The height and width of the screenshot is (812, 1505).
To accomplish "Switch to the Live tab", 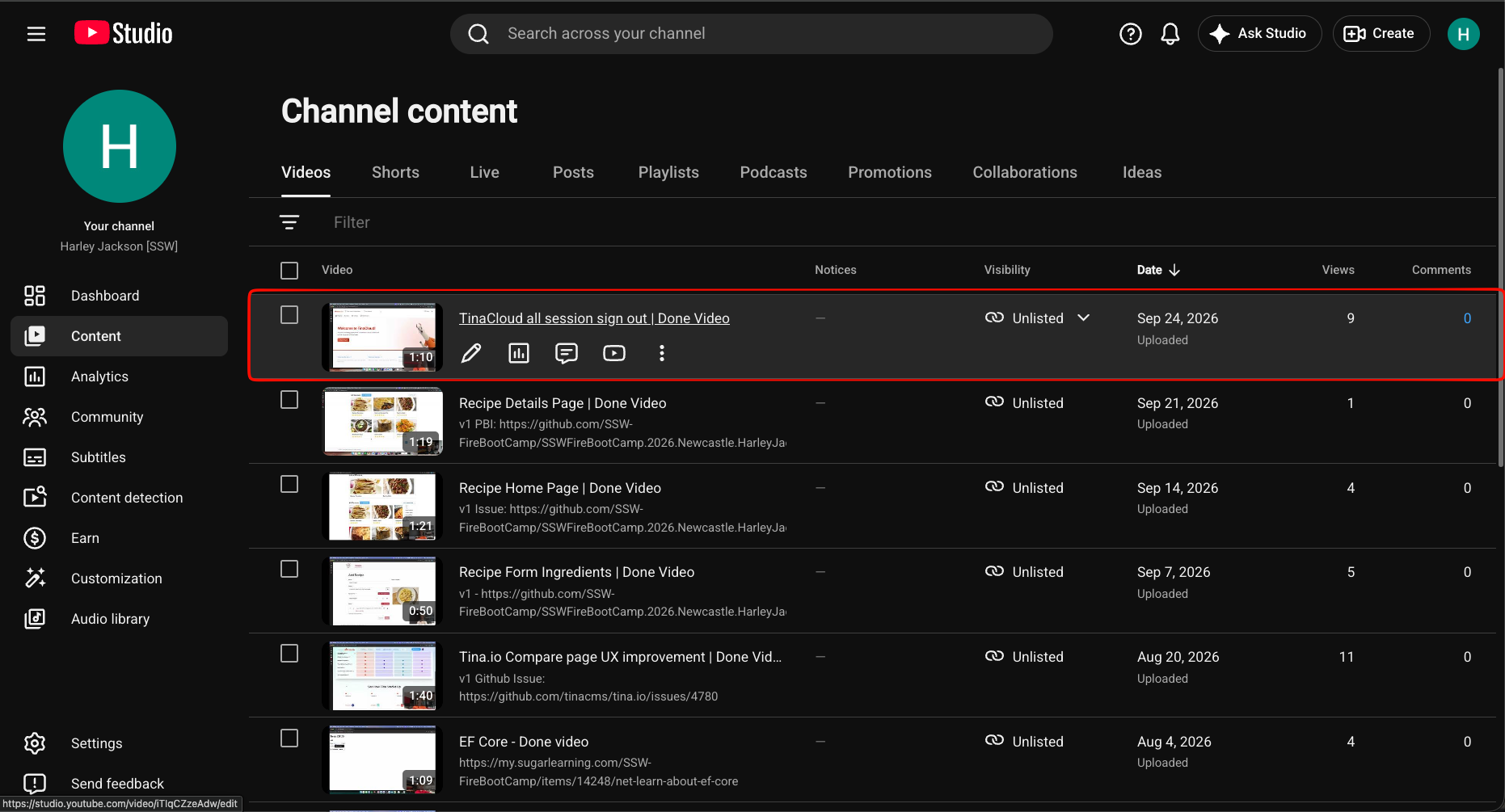I will point(485,172).
